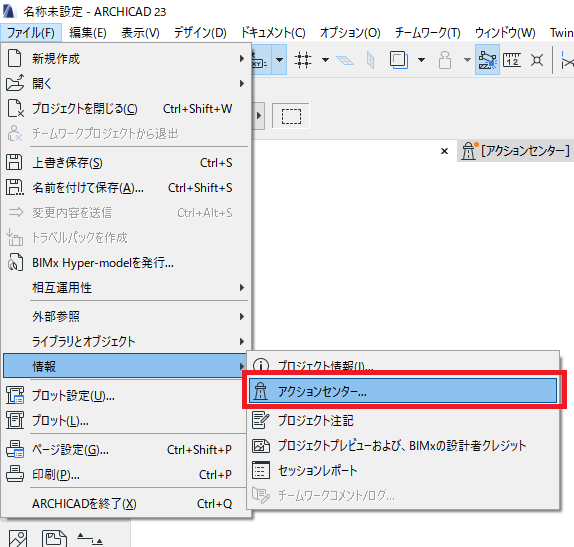Screen dimensions: 574x547
Task: Click the floppy disk icon beside 上書き保存
Action: click(14, 163)
